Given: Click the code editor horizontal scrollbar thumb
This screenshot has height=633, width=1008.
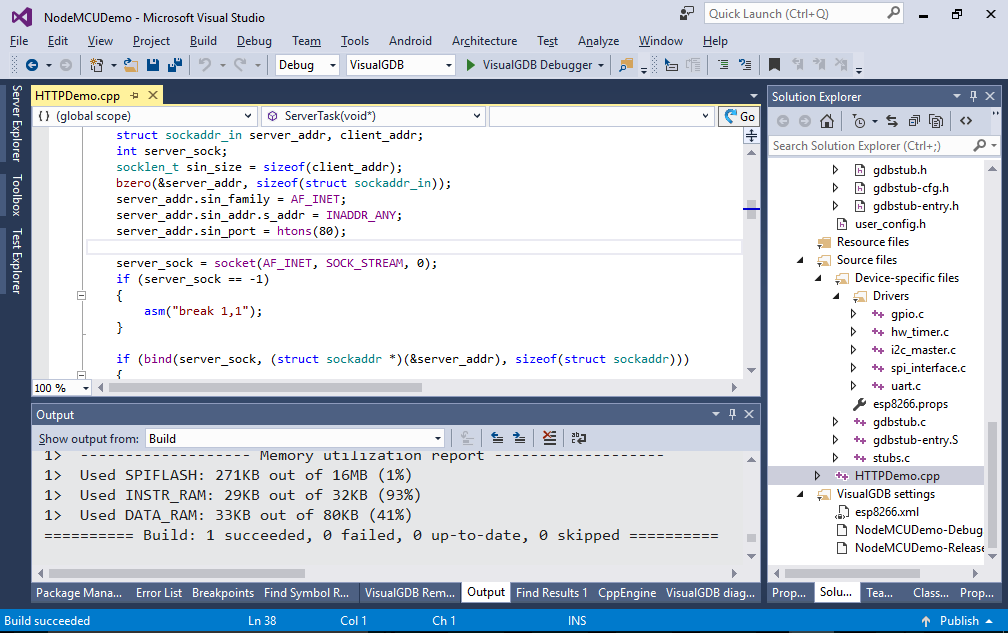Looking at the screenshot, I should click(x=265, y=388).
